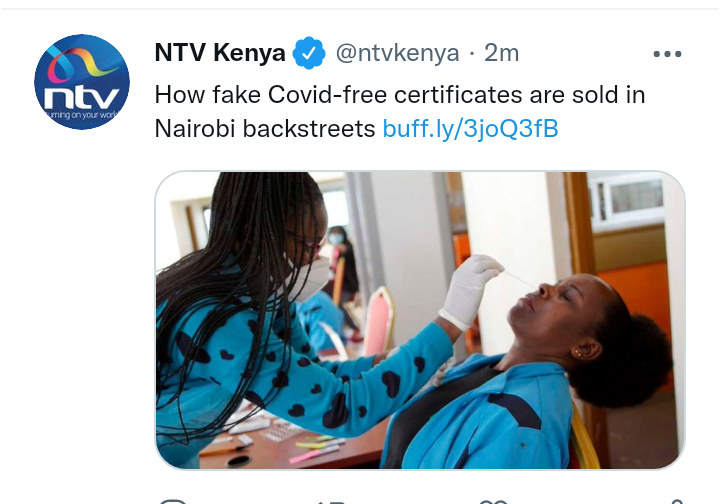
Task: Click the share icon below the tweet
Action: (x=676, y=501)
